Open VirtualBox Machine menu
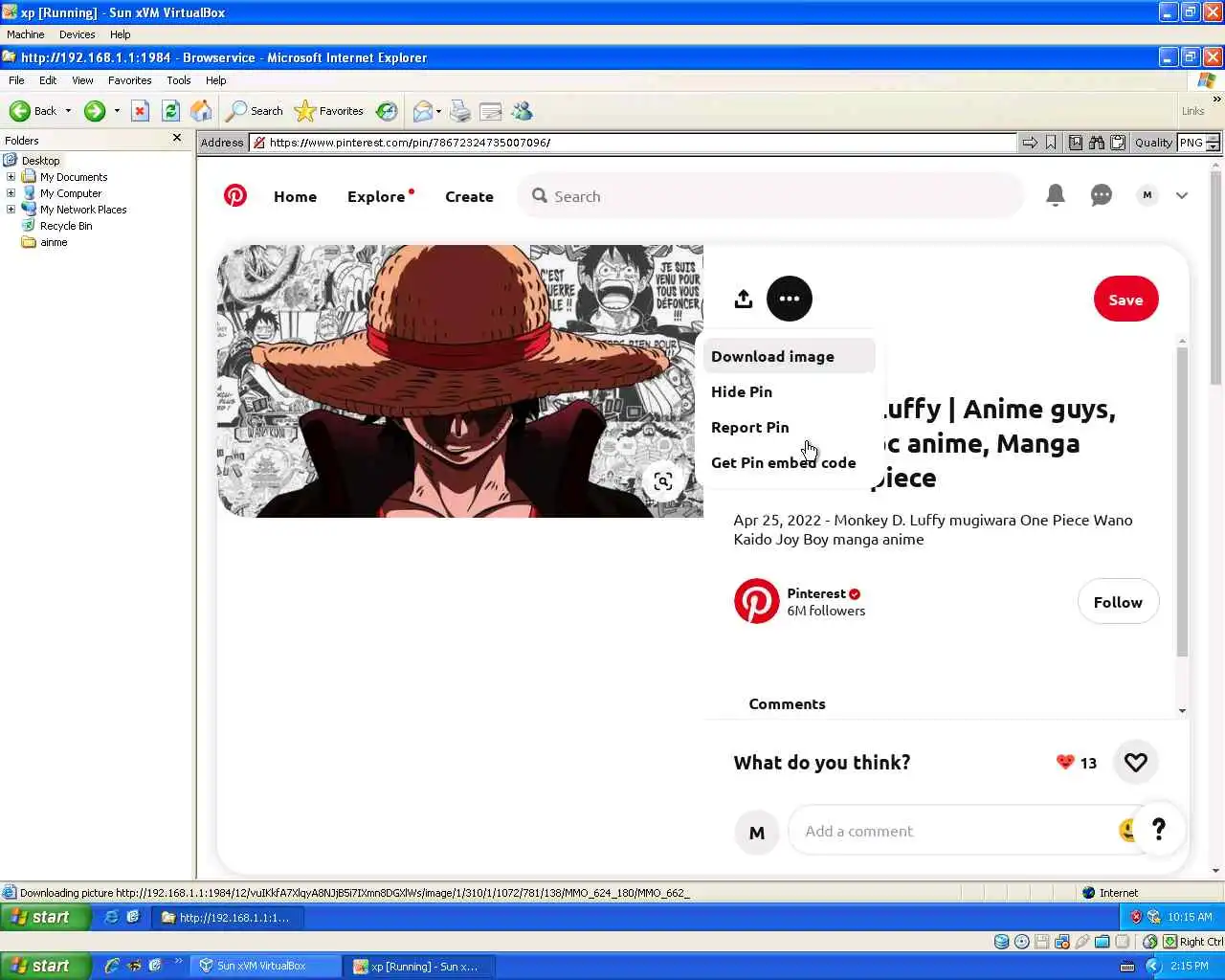Image resolution: width=1225 pixels, height=980 pixels. click(26, 34)
